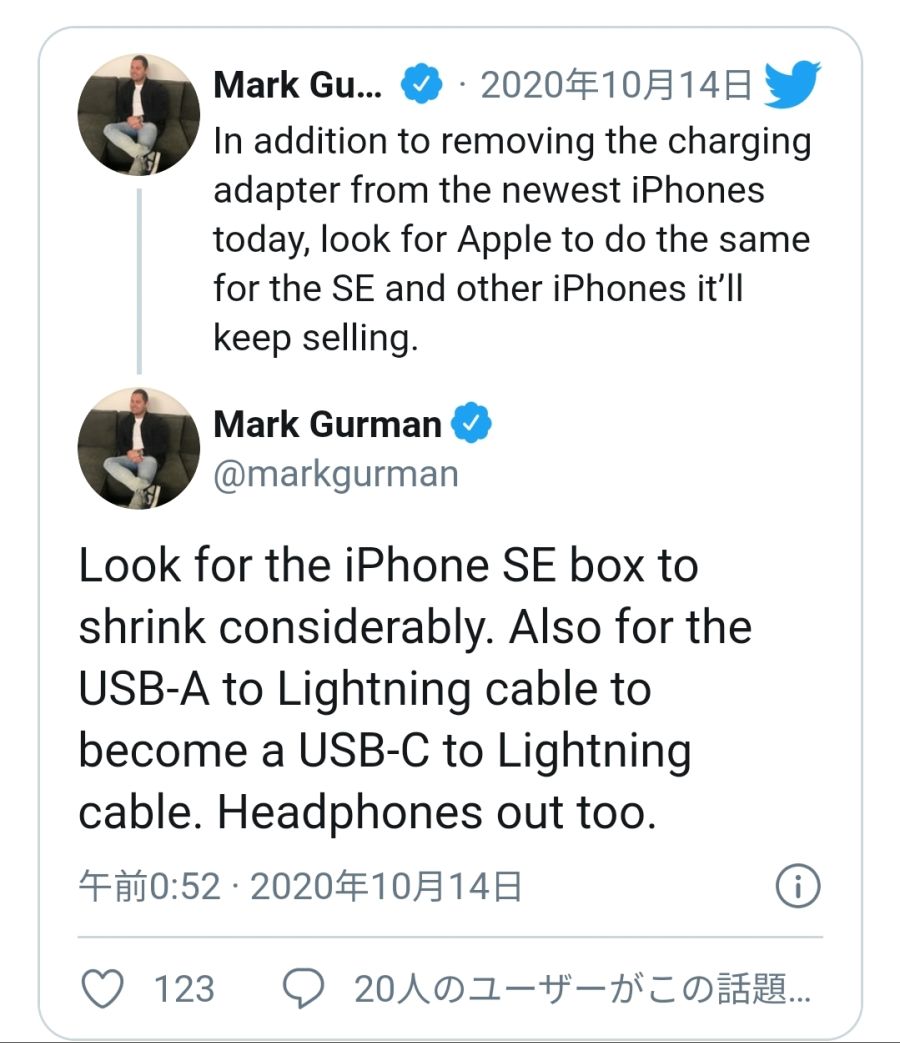
Task: Open the '20人のユーザーがこの話題…' conversation link
Action: [x=582, y=989]
